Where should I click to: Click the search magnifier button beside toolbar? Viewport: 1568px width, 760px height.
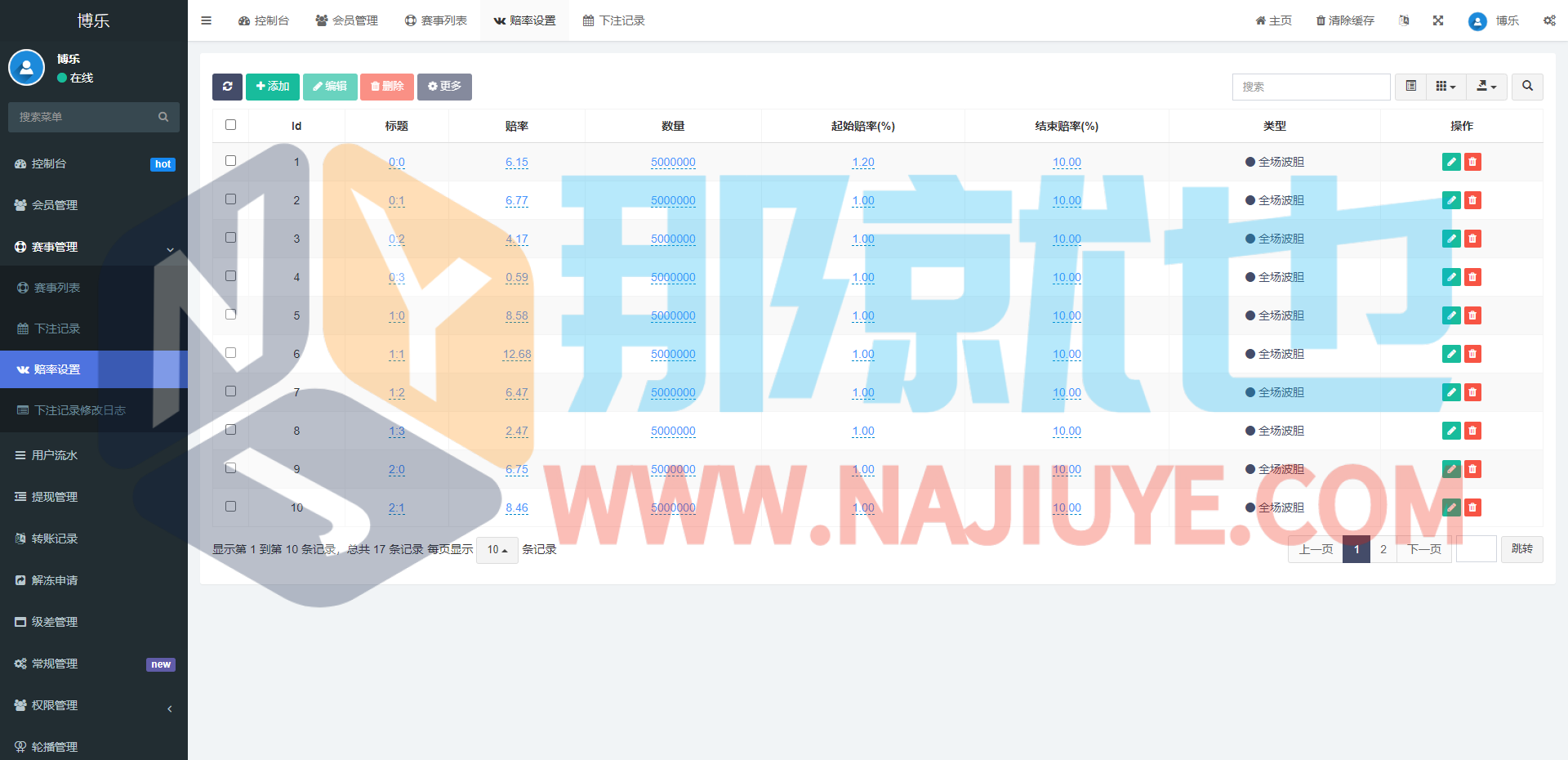[x=1527, y=87]
